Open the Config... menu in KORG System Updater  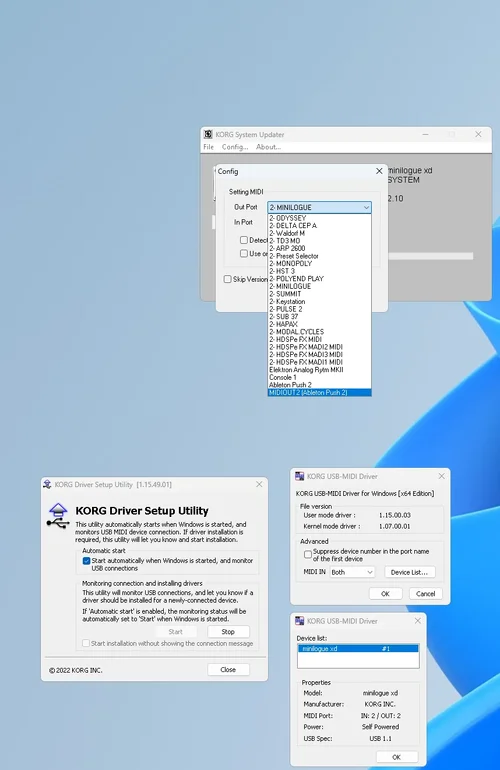pyautogui.click(x=235, y=147)
